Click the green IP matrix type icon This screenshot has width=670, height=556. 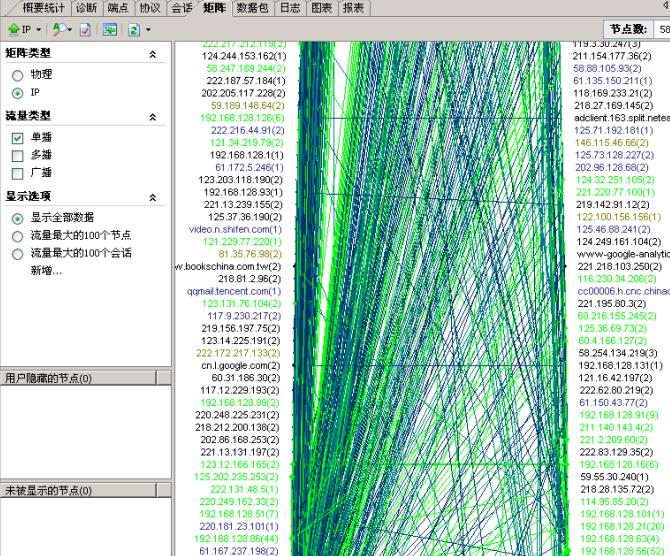(15, 30)
